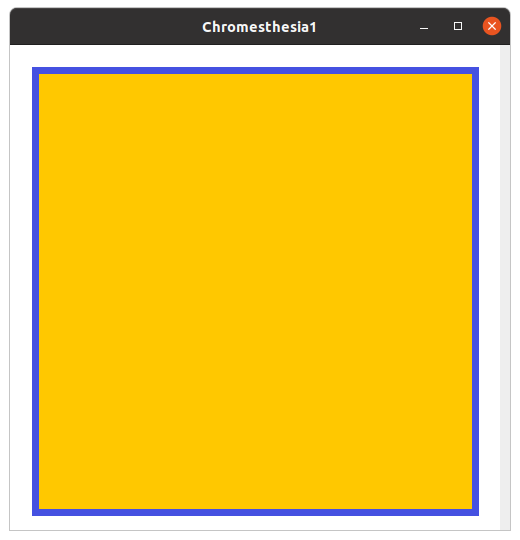The width and height of the screenshot is (520, 540).
Task: Click the Chromesthesia1 title text
Action: 259,27
